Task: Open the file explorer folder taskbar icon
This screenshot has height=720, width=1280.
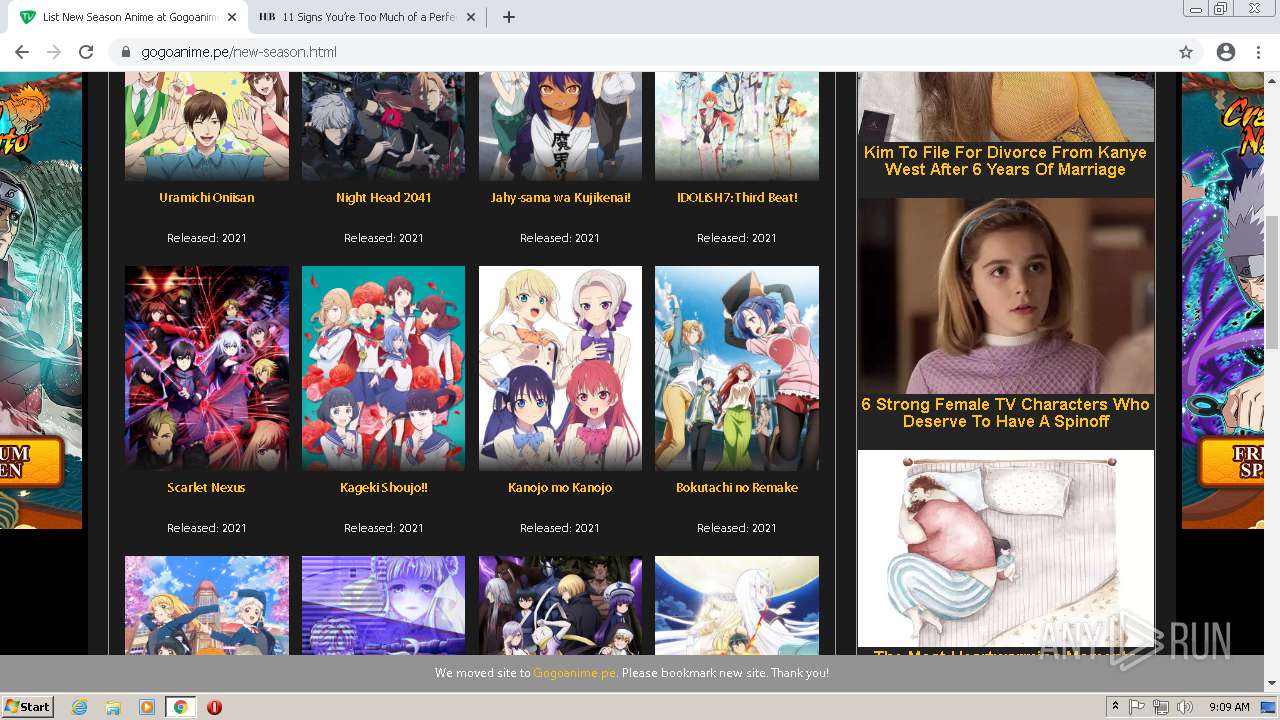Action: [113, 707]
